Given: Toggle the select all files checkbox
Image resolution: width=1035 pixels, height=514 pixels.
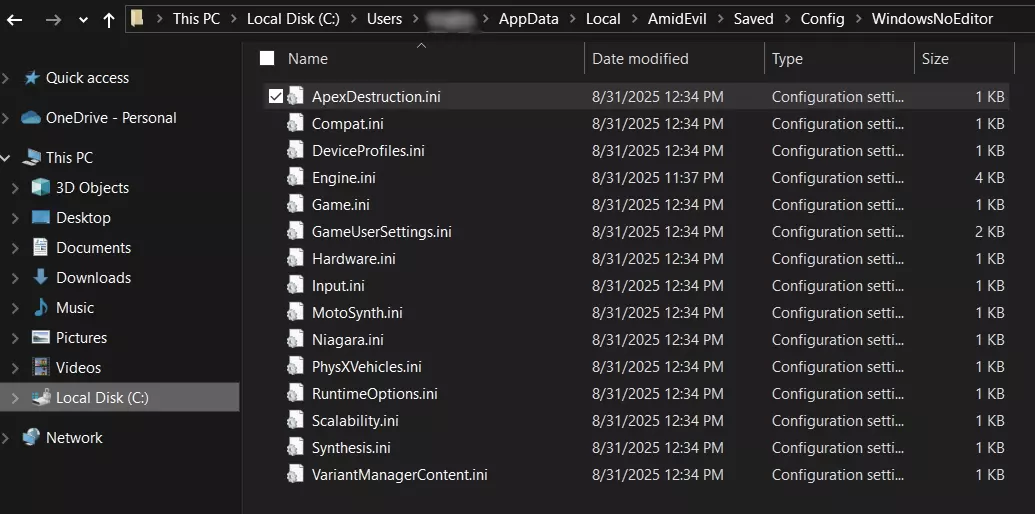Looking at the screenshot, I should [x=267, y=58].
